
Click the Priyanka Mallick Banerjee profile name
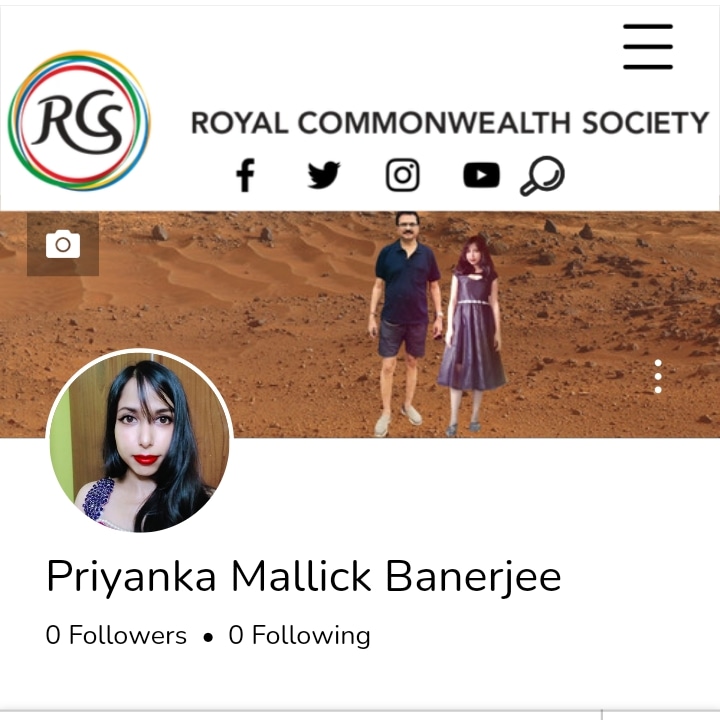[304, 577]
